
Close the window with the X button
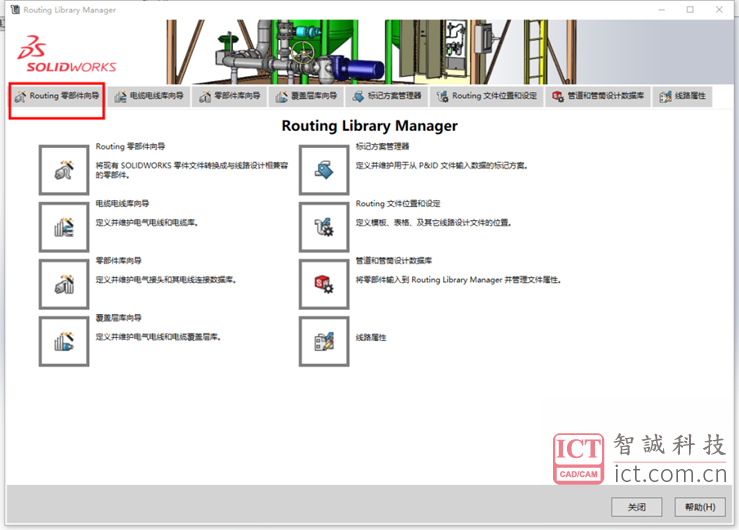point(719,9)
